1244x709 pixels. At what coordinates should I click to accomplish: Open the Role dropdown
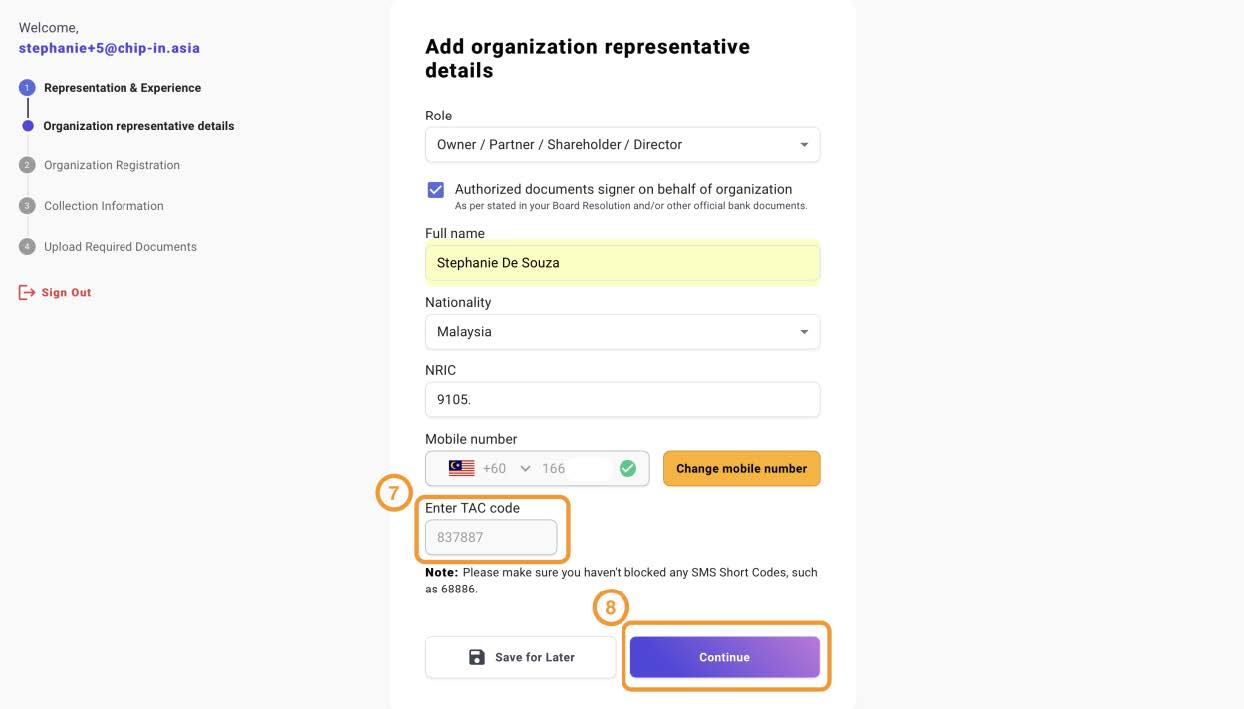(622, 145)
